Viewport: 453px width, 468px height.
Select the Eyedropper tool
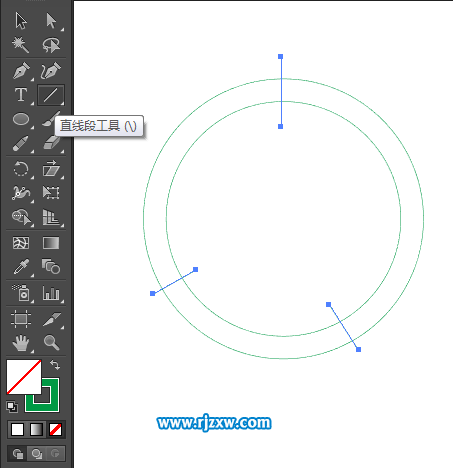[x=21, y=267]
